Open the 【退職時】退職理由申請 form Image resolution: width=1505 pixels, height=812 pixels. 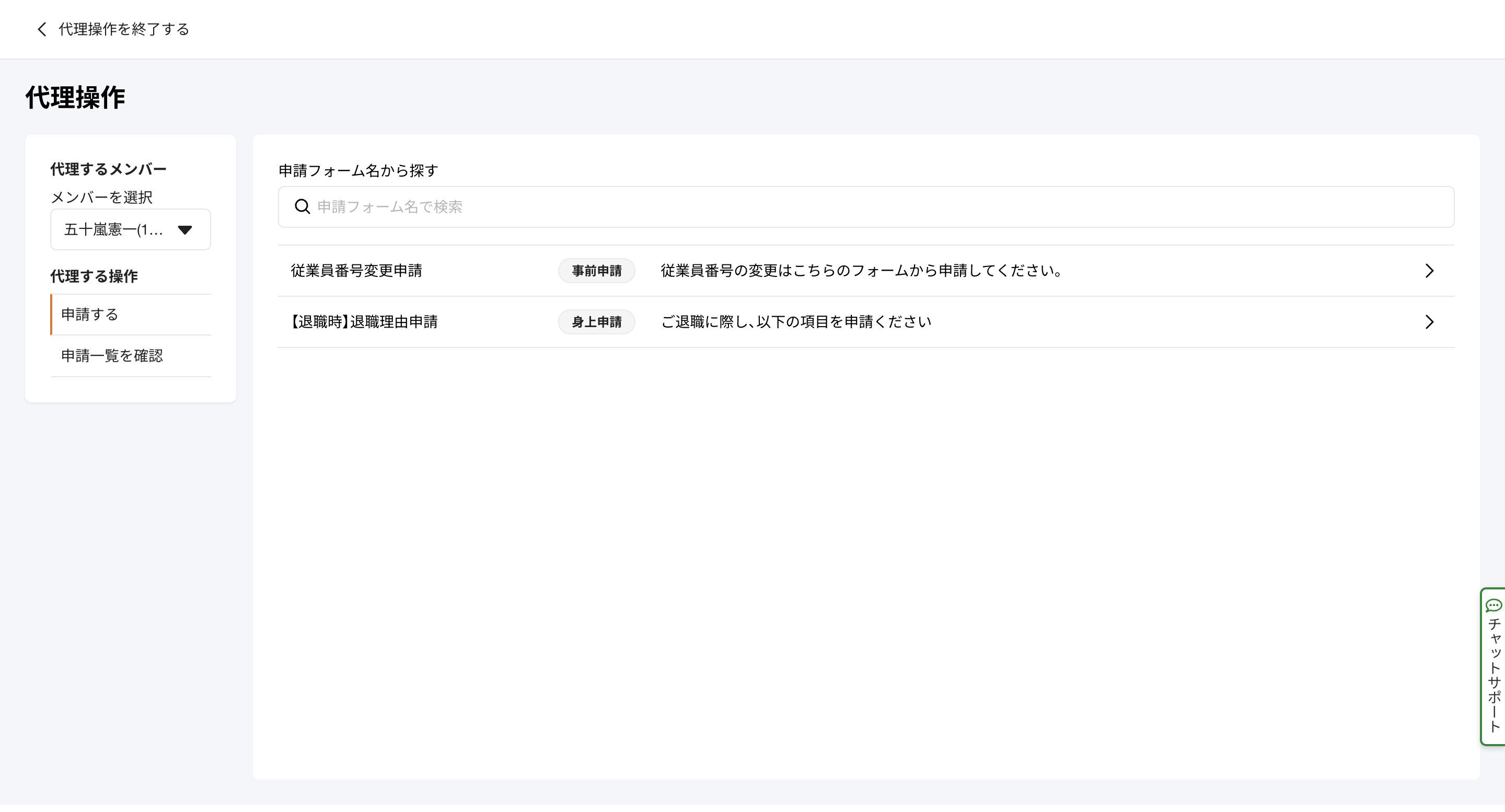[x=364, y=322]
